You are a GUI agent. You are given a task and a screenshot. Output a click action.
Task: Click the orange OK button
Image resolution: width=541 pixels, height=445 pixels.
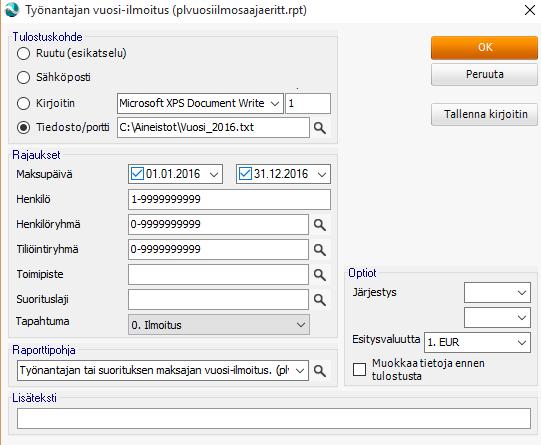click(484, 48)
